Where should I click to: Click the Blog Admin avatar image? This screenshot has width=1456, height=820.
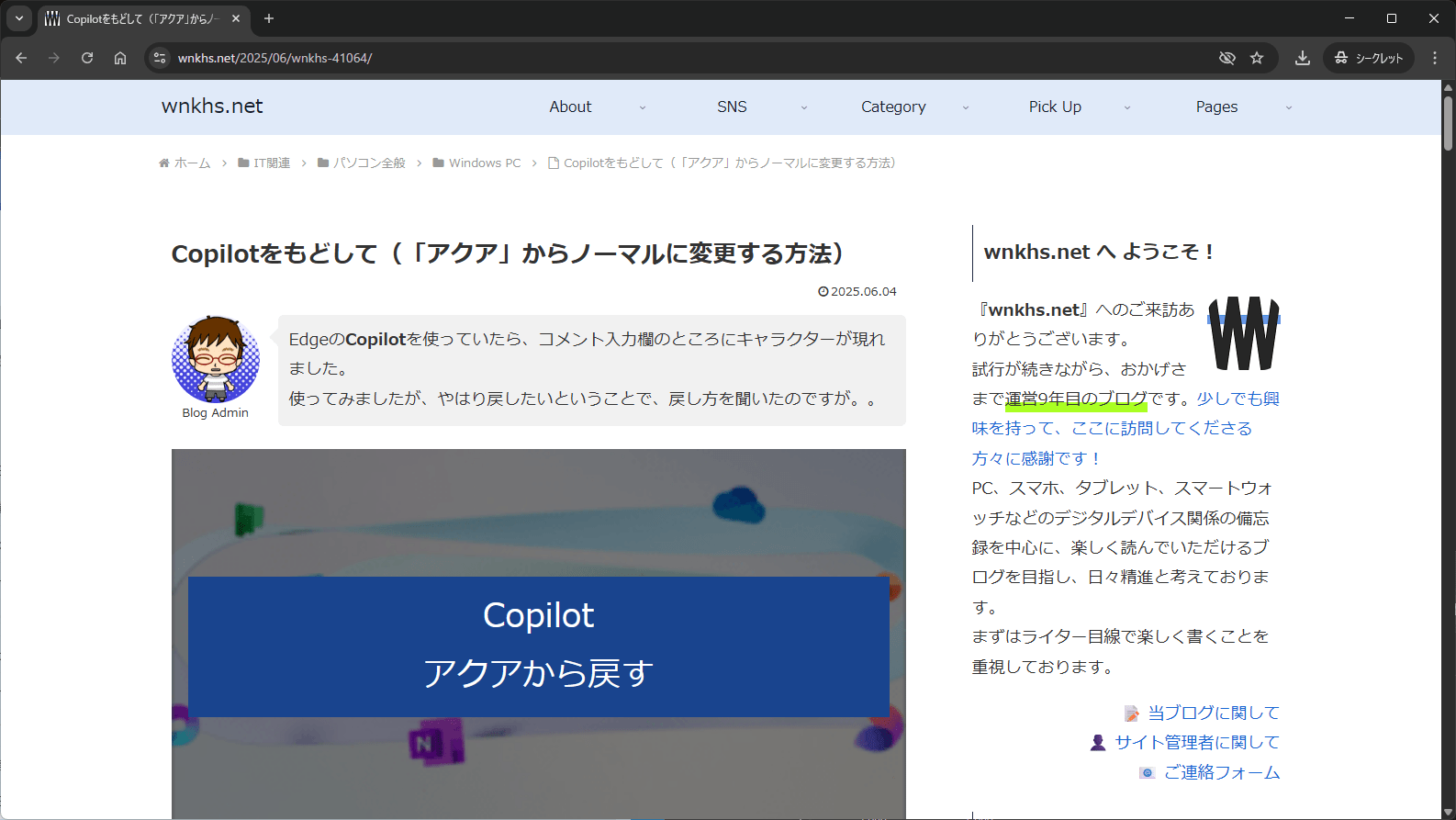pos(216,359)
